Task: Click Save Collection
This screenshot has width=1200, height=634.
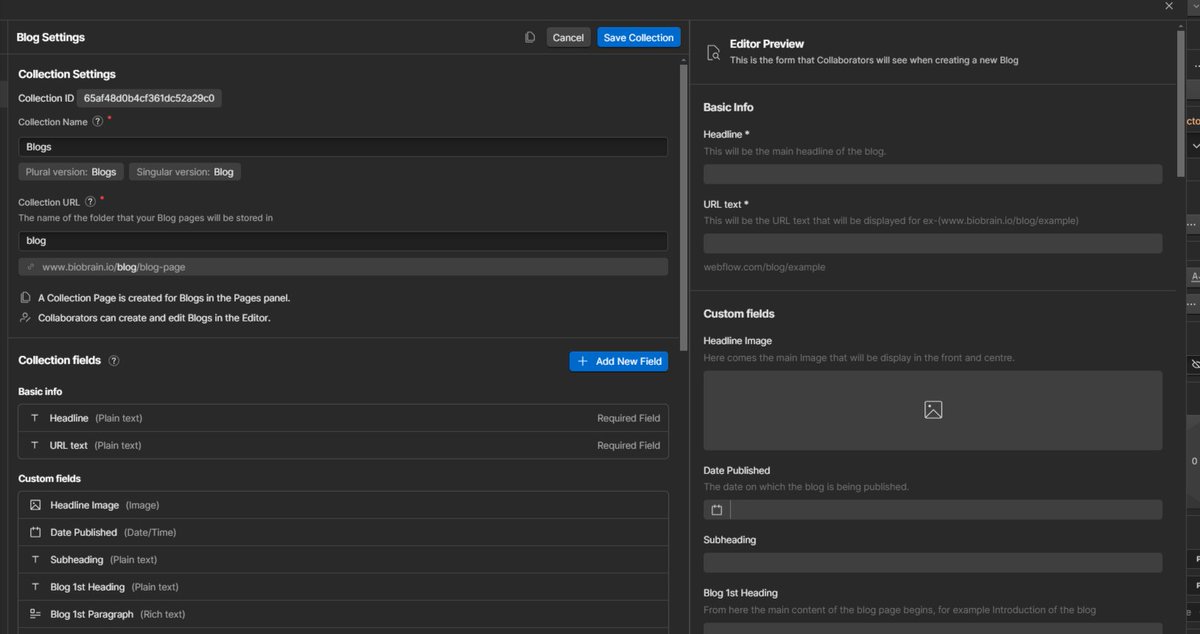Action: point(638,37)
